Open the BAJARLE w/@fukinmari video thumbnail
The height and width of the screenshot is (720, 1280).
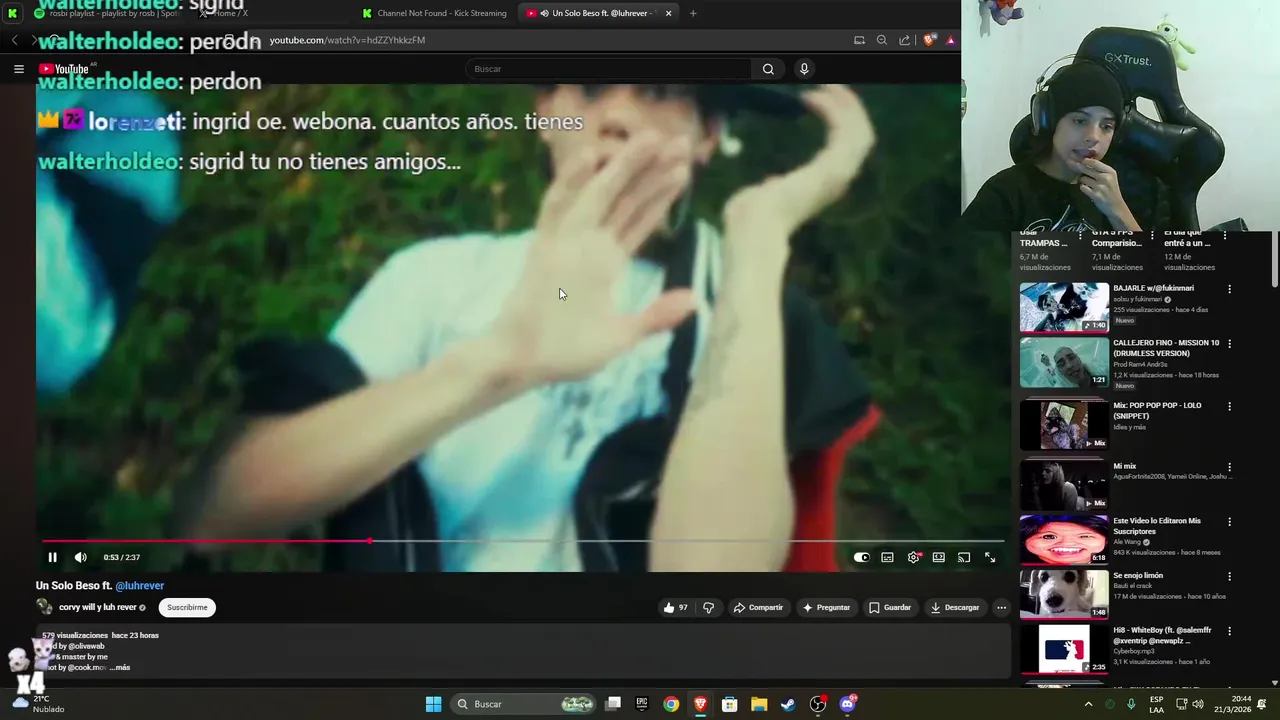(1064, 307)
